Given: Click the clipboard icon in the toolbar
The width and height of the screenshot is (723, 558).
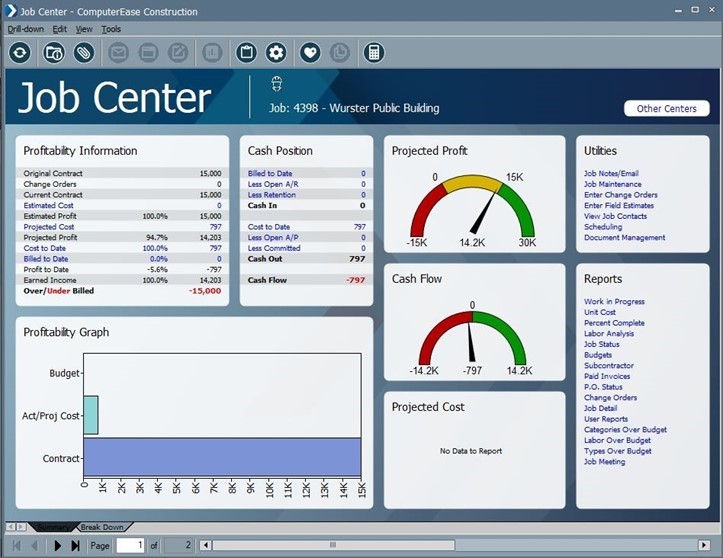Looking at the screenshot, I should [246, 52].
